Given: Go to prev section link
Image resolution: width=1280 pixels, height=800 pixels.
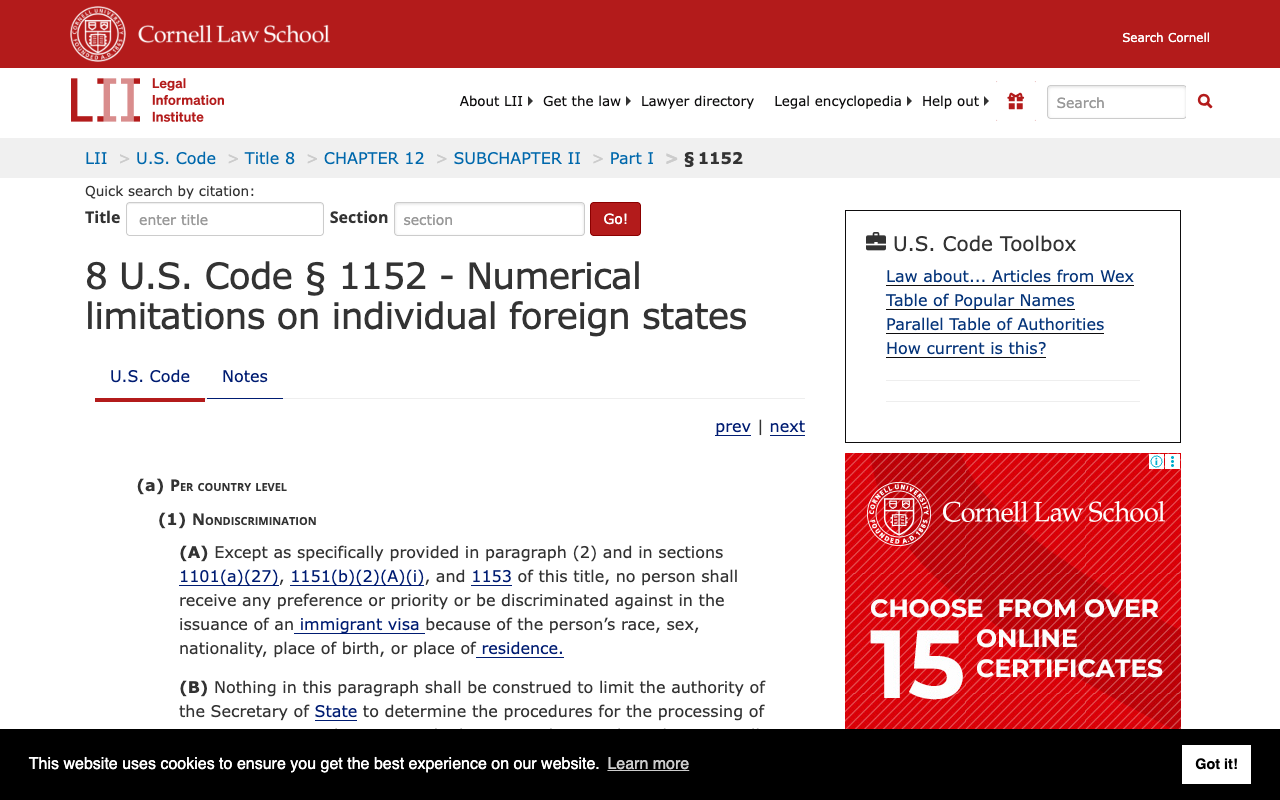Looking at the screenshot, I should [733, 427].
